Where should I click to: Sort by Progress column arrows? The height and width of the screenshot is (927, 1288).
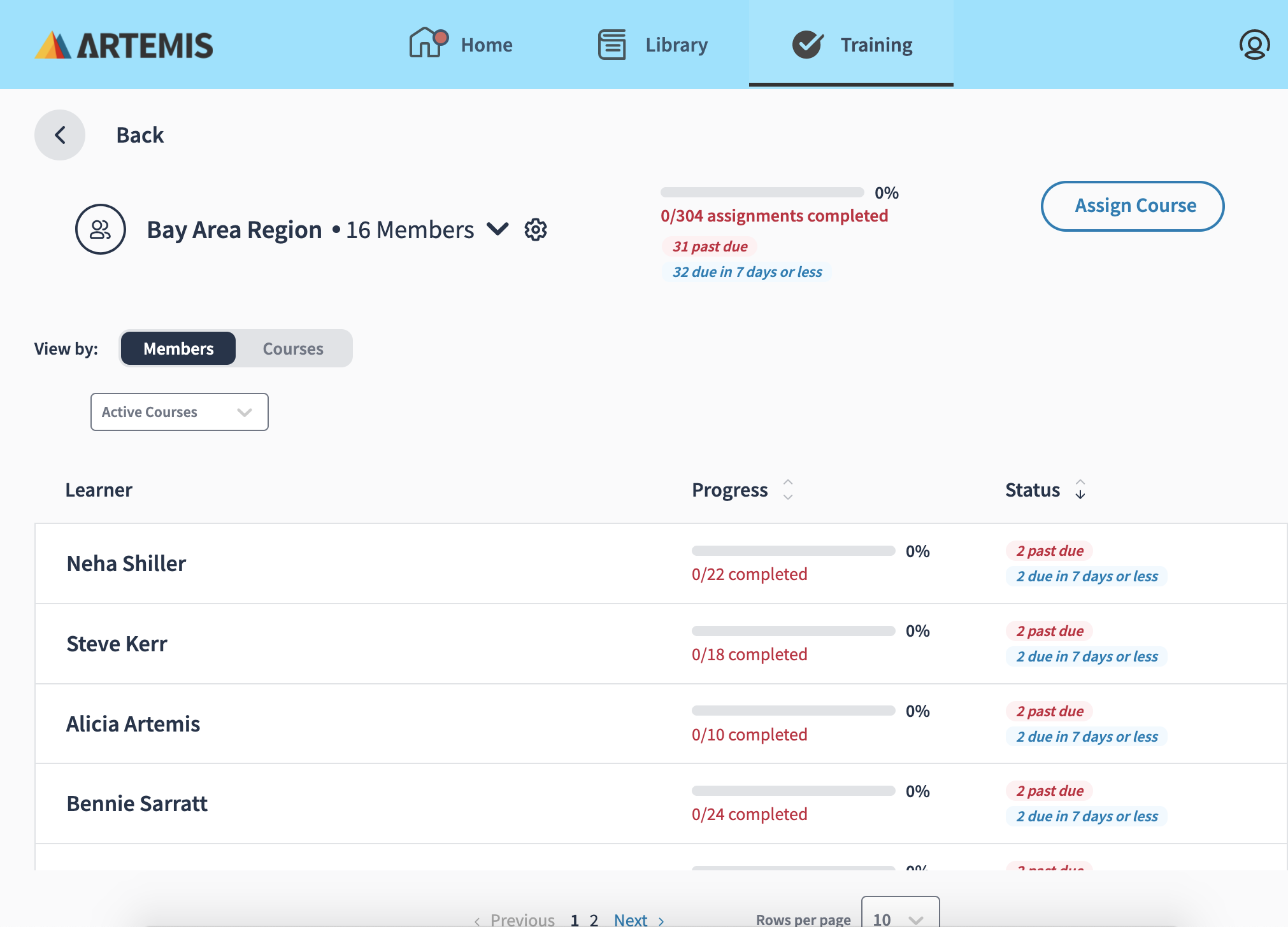(788, 490)
